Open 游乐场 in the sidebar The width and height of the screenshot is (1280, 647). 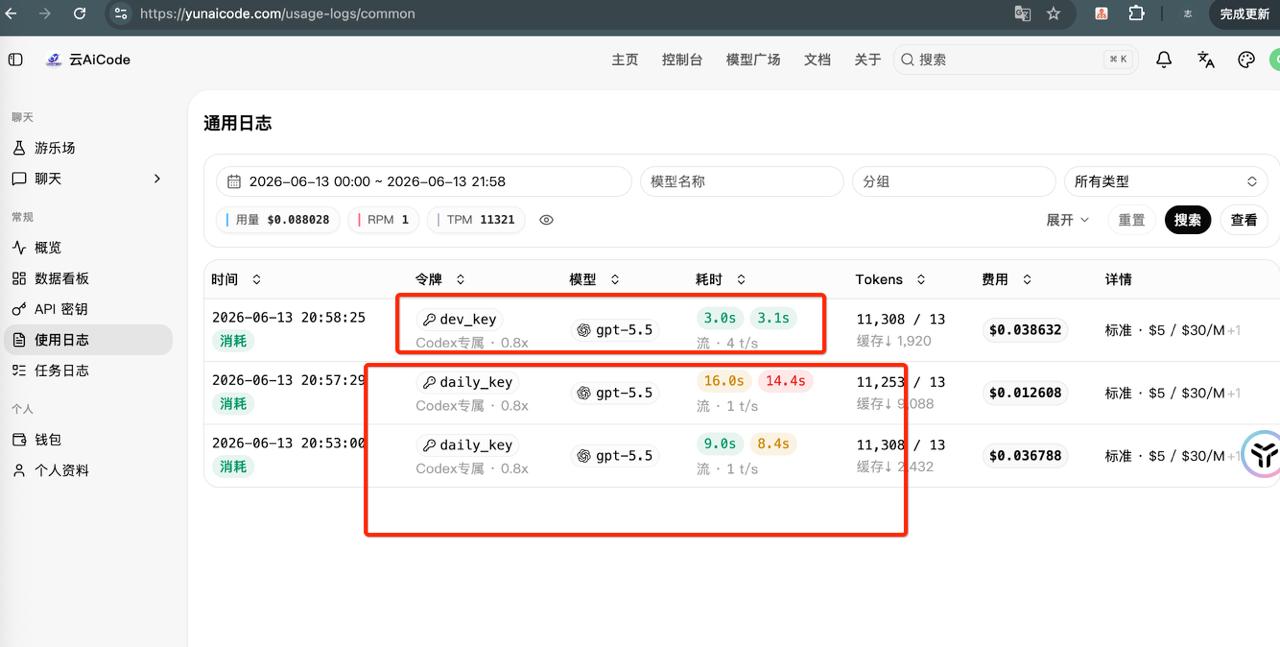[x=88, y=148]
